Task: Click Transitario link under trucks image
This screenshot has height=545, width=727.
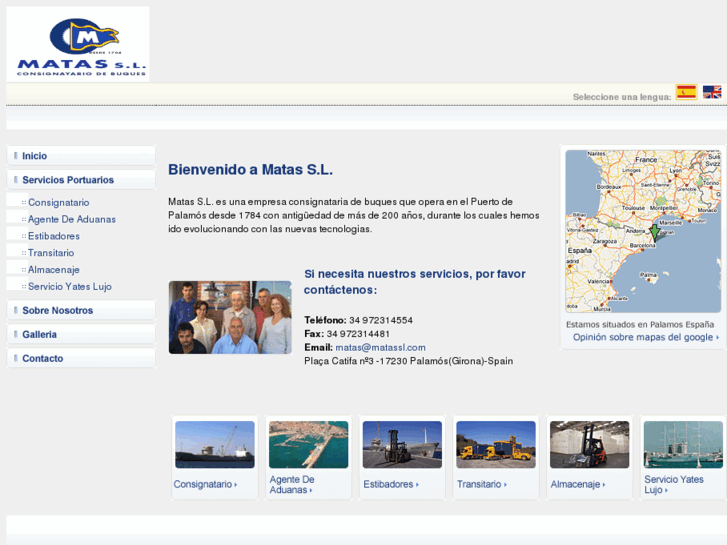Action: [481, 484]
